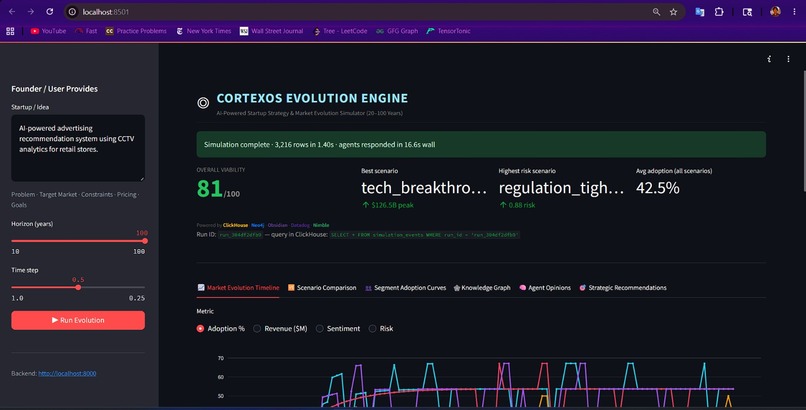Viewport: 806px width, 410px height.
Task: Go forward in browser history
Action: point(30,11)
